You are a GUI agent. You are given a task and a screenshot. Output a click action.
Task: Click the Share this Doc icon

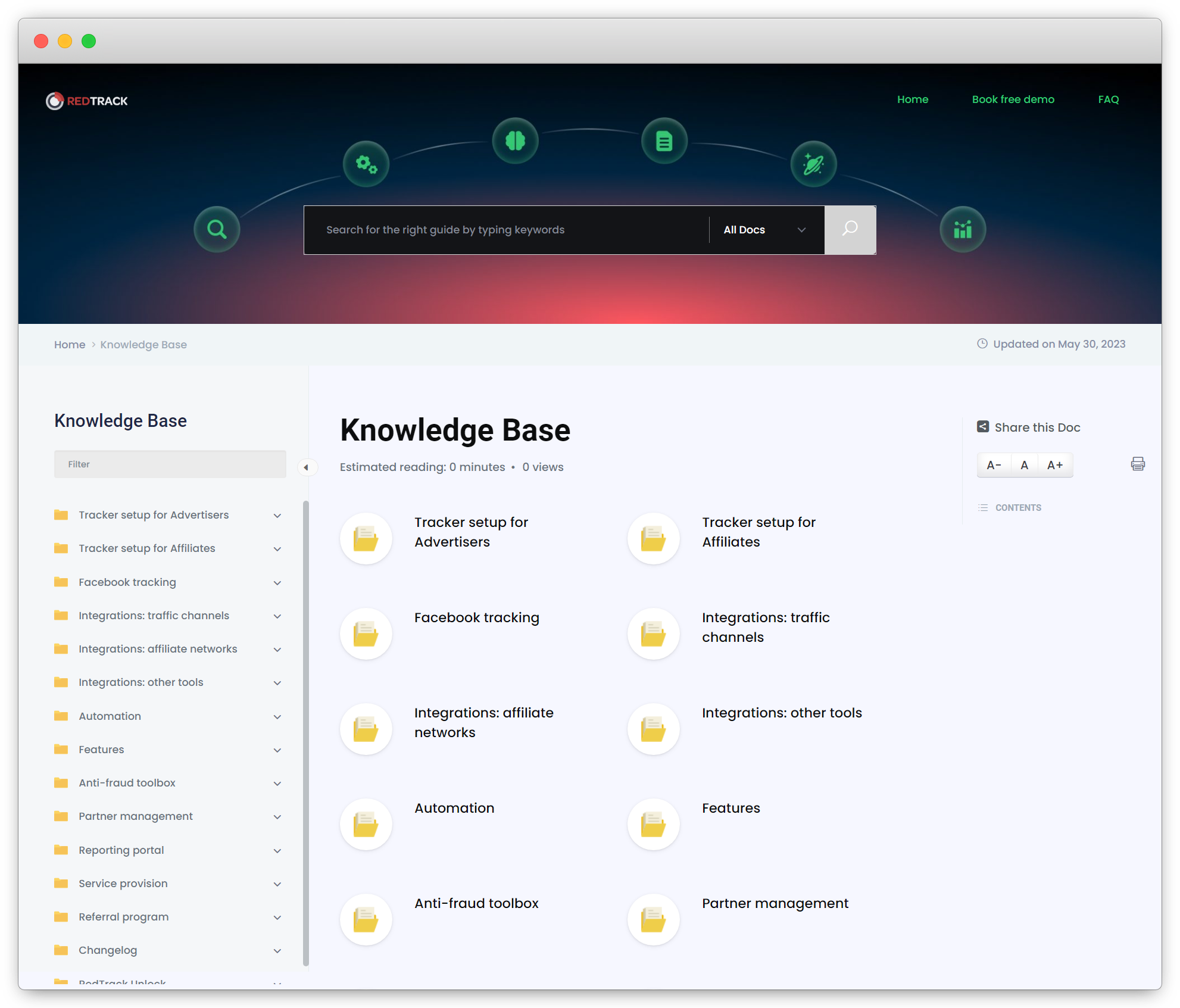tap(983, 426)
